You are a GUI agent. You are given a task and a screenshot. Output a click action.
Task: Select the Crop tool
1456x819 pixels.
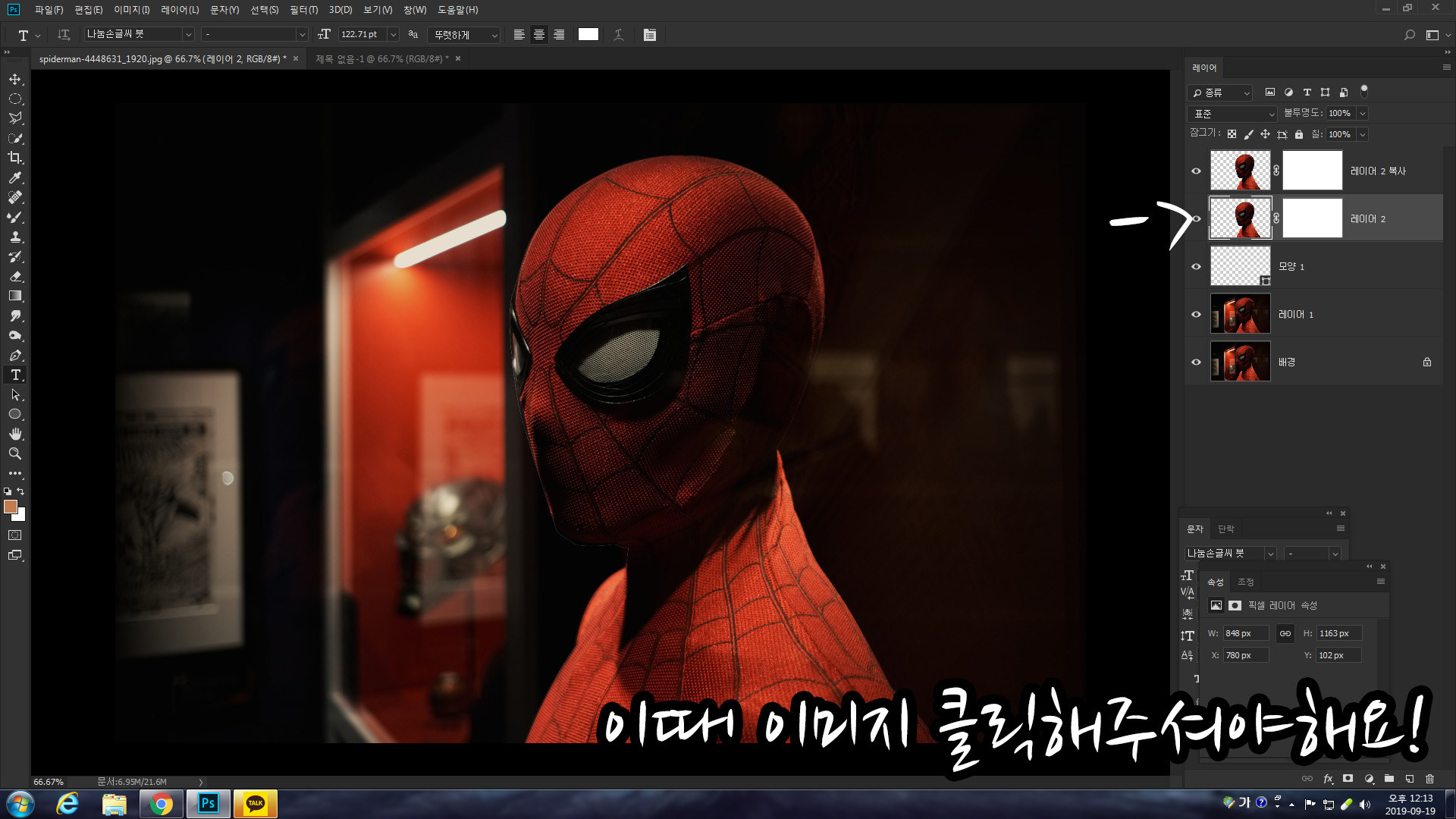[15, 158]
